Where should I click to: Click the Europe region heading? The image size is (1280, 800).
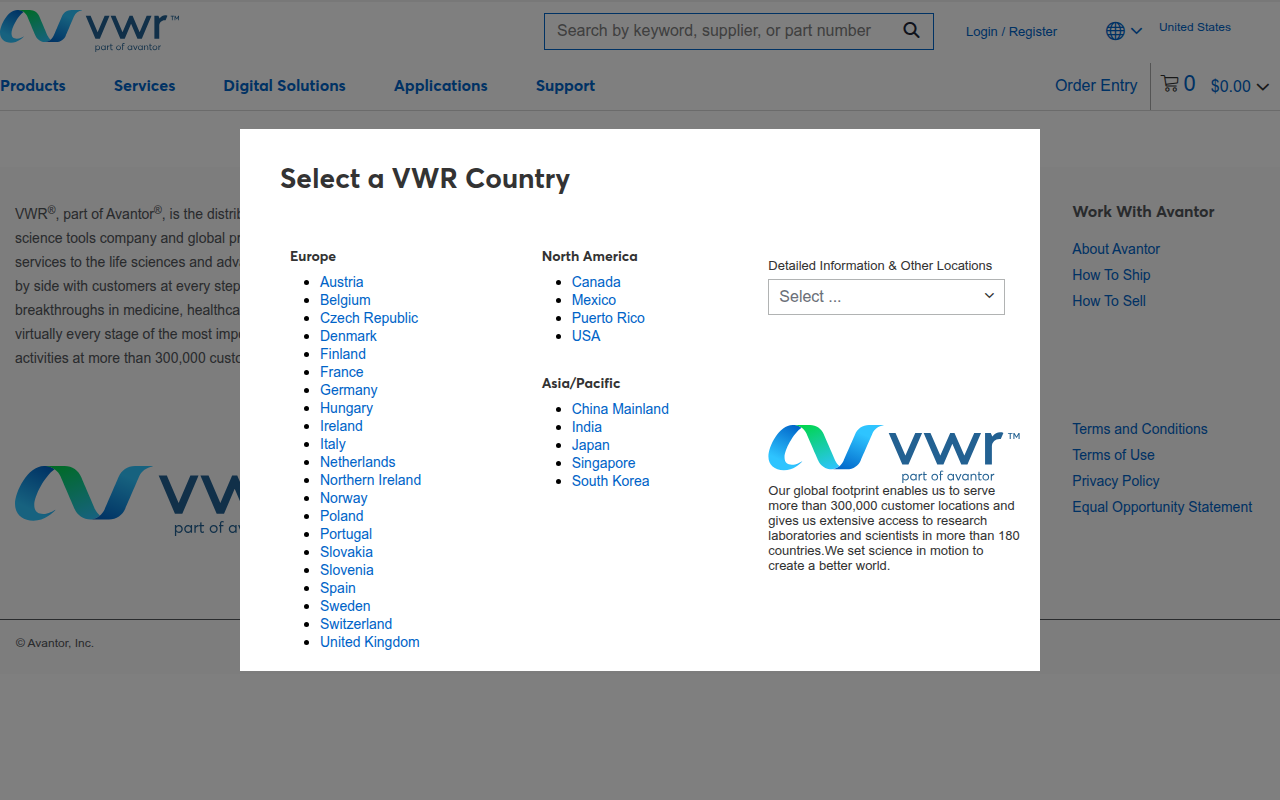click(x=313, y=256)
